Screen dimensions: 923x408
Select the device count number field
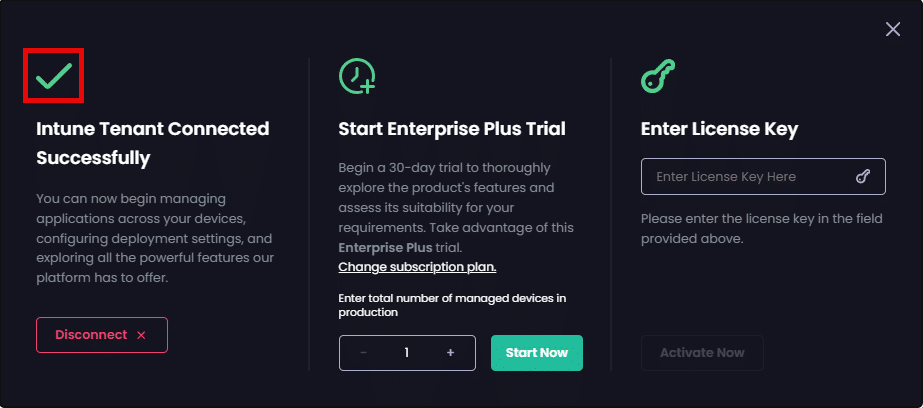tap(407, 353)
